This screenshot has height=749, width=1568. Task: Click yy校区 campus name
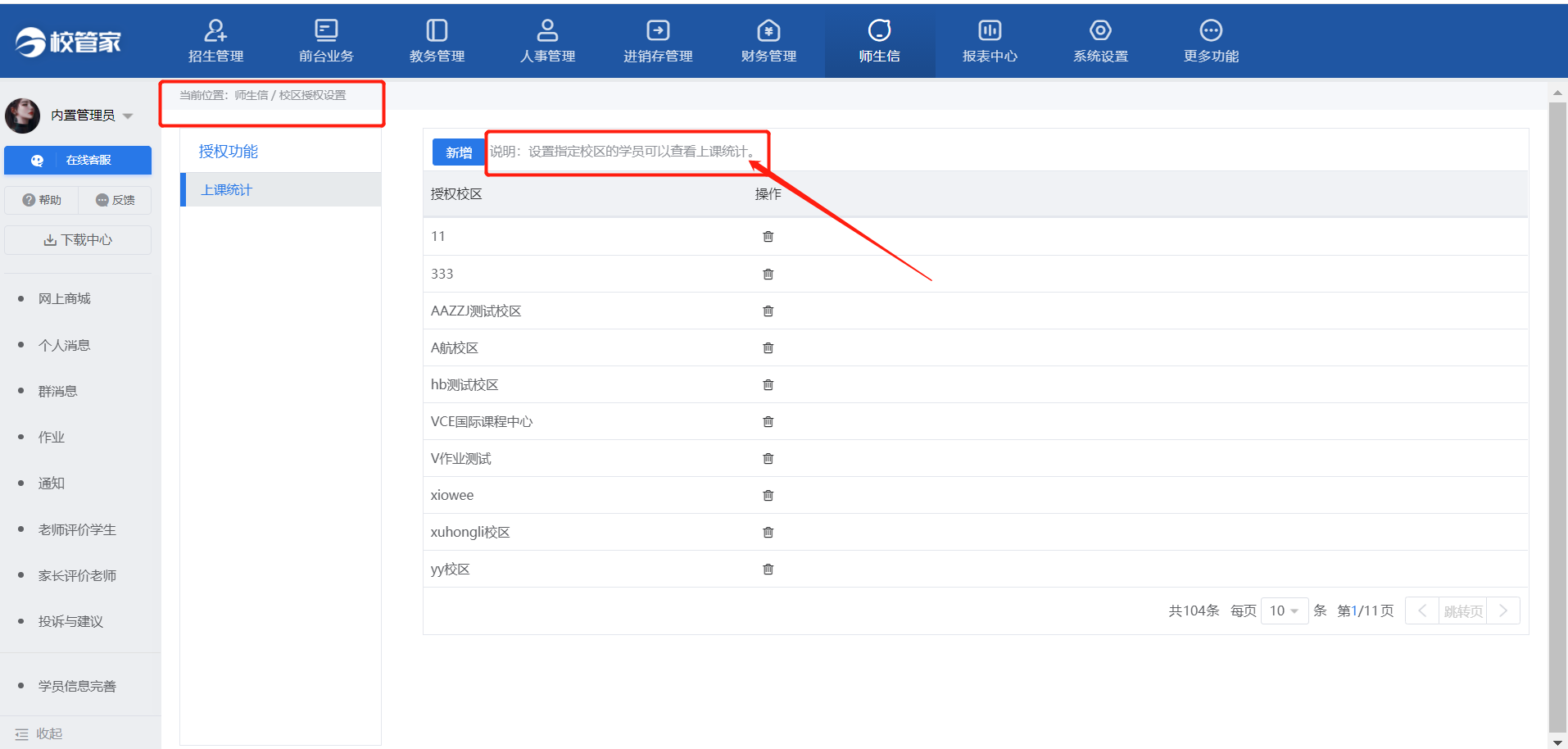point(450,569)
